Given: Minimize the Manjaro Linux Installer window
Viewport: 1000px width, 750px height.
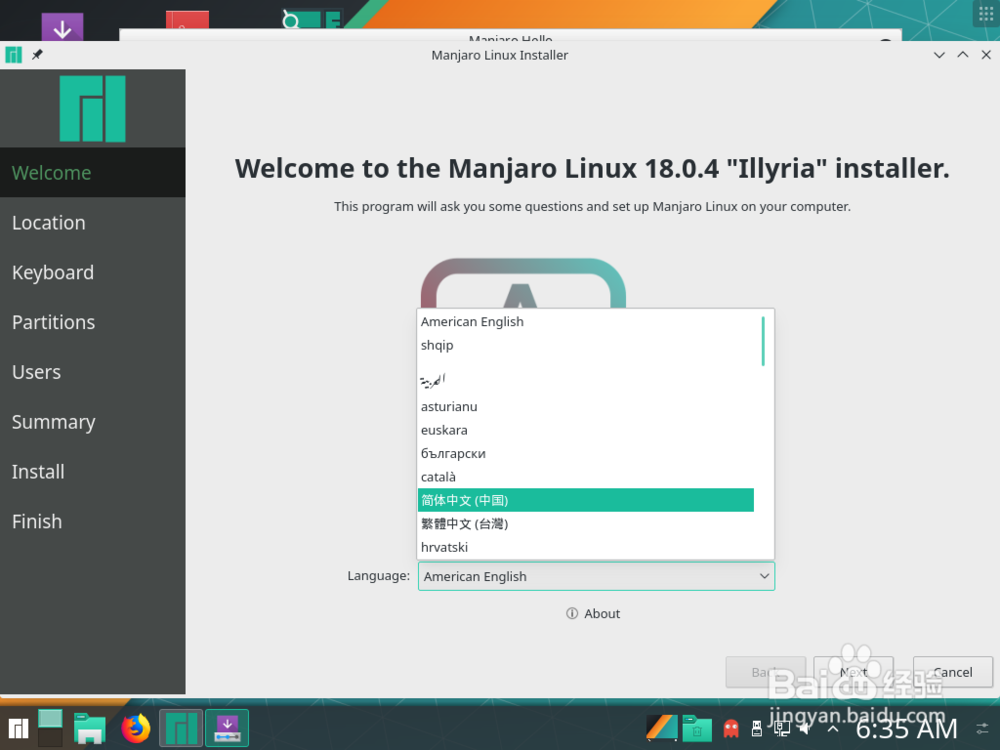Looking at the screenshot, I should click(939, 55).
